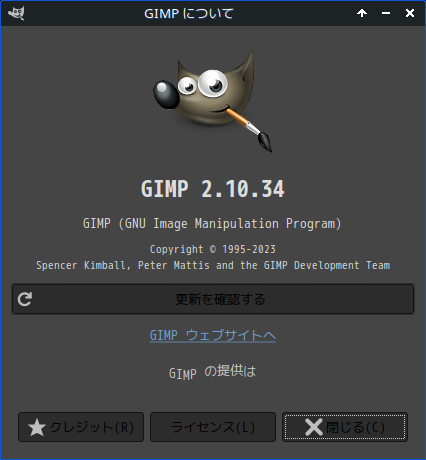This screenshot has width=426, height=460.
Task: Click the GIMP について title bar text
Action: 189,14
